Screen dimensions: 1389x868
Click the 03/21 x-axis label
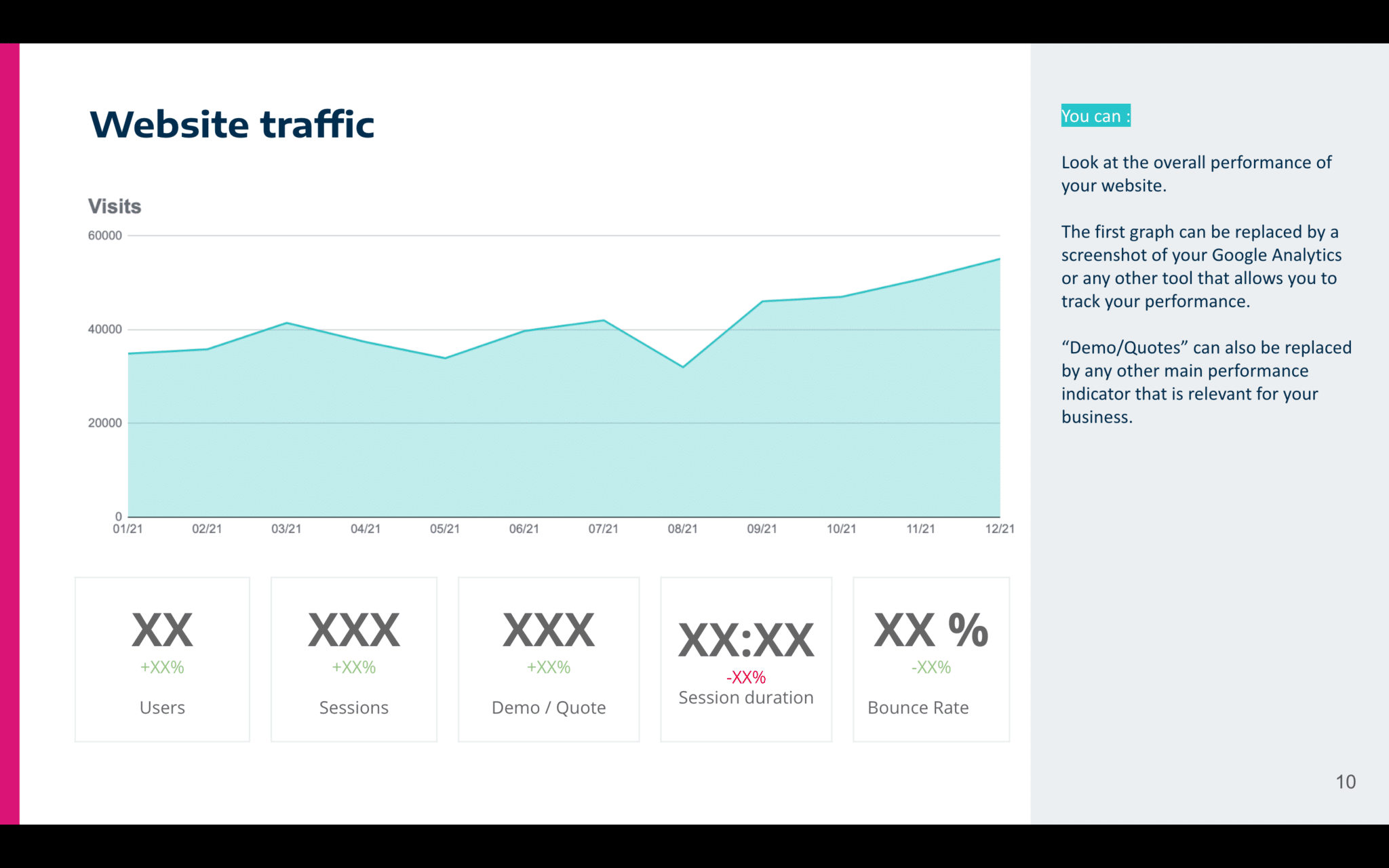pos(286,529)
